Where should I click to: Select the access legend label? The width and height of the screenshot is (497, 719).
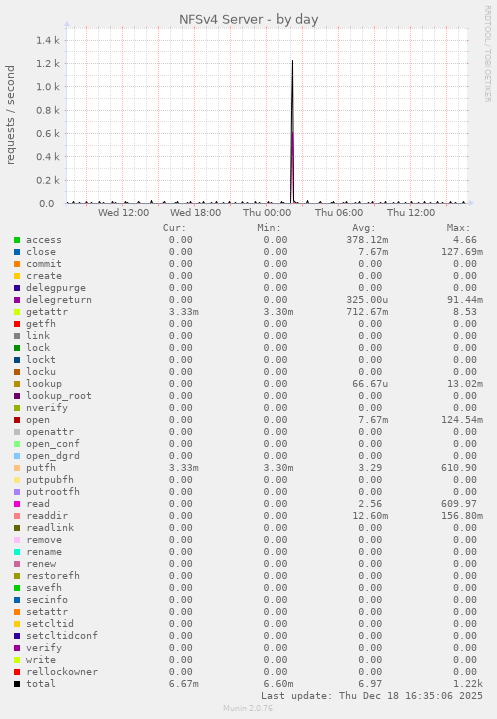click(x=44, y=240)
